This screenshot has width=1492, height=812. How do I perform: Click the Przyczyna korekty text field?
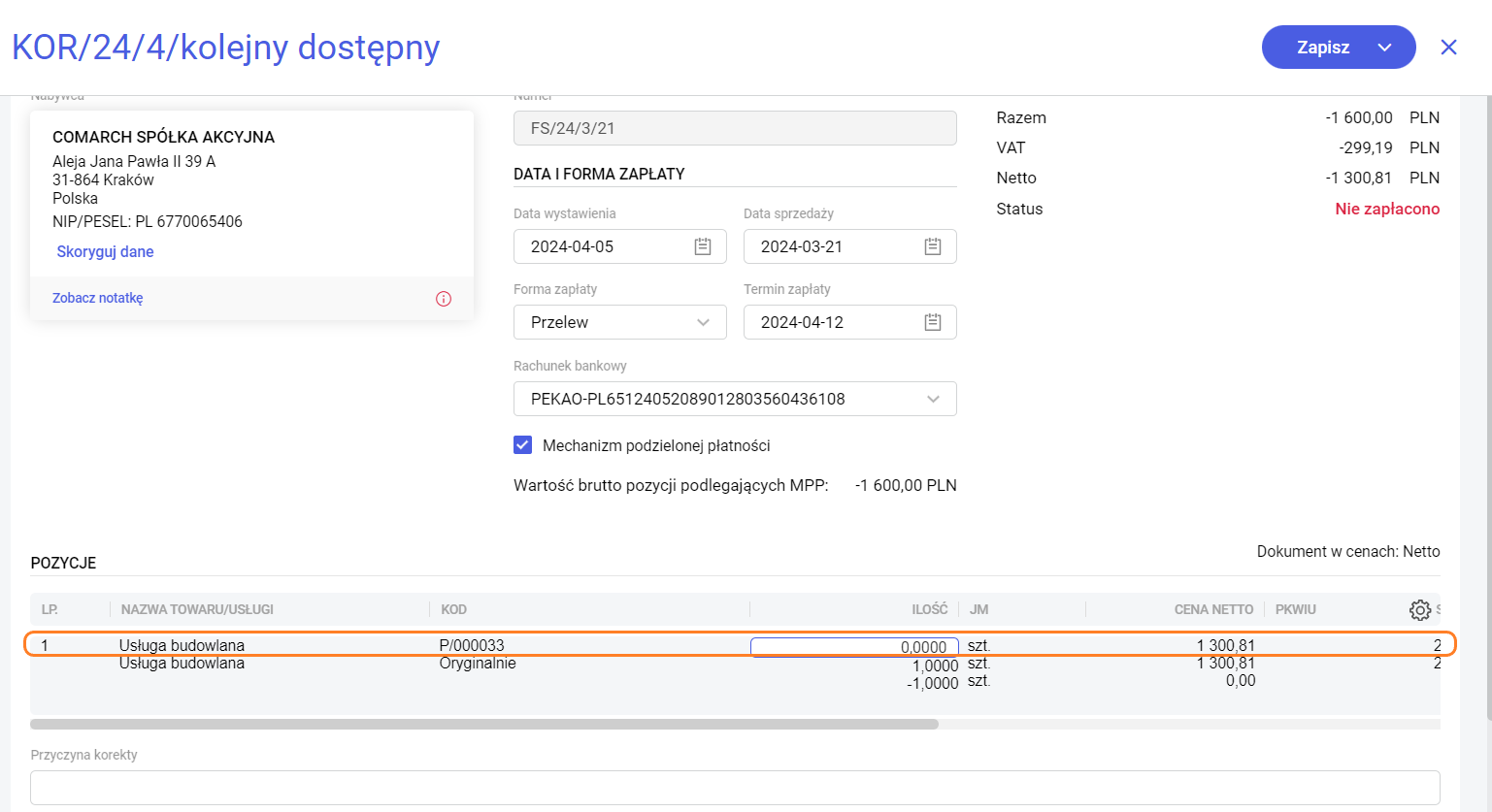coord(735,787)
